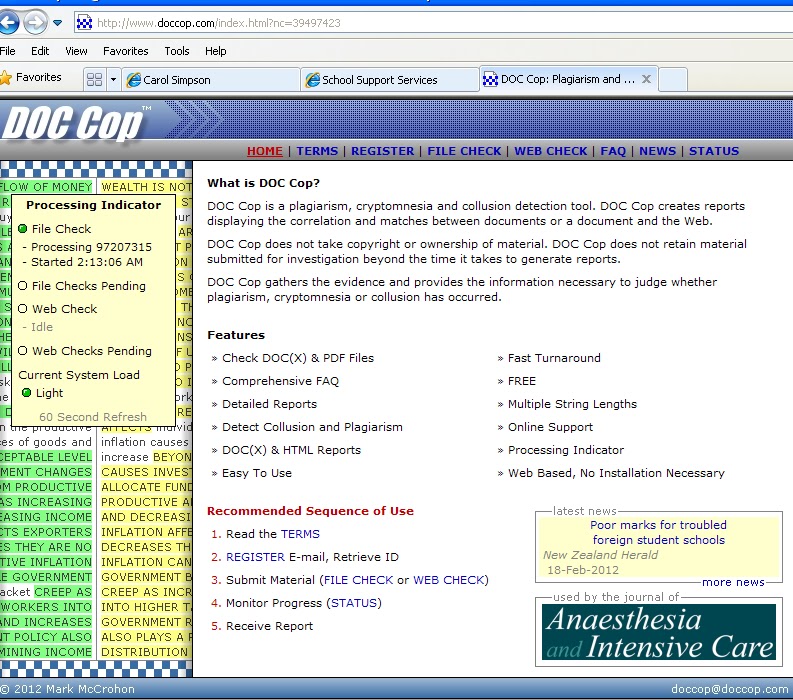Click the Web Check status indicator
Image resolution: width=793 pixels, height=700 pixels.
(x=22, y=309)
